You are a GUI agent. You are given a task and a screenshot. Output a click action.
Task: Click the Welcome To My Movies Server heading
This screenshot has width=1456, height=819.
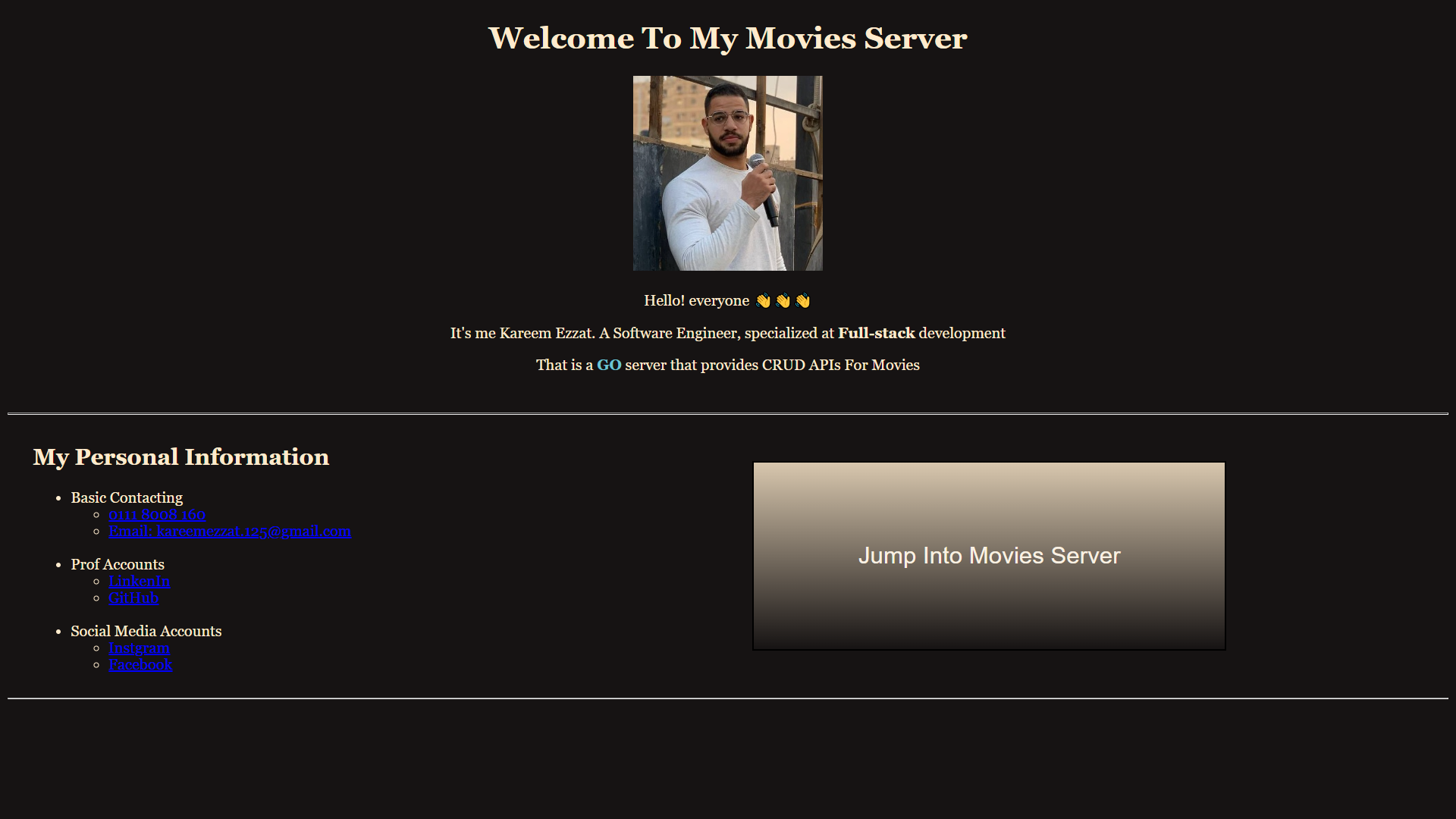click(x=727, y=38)
